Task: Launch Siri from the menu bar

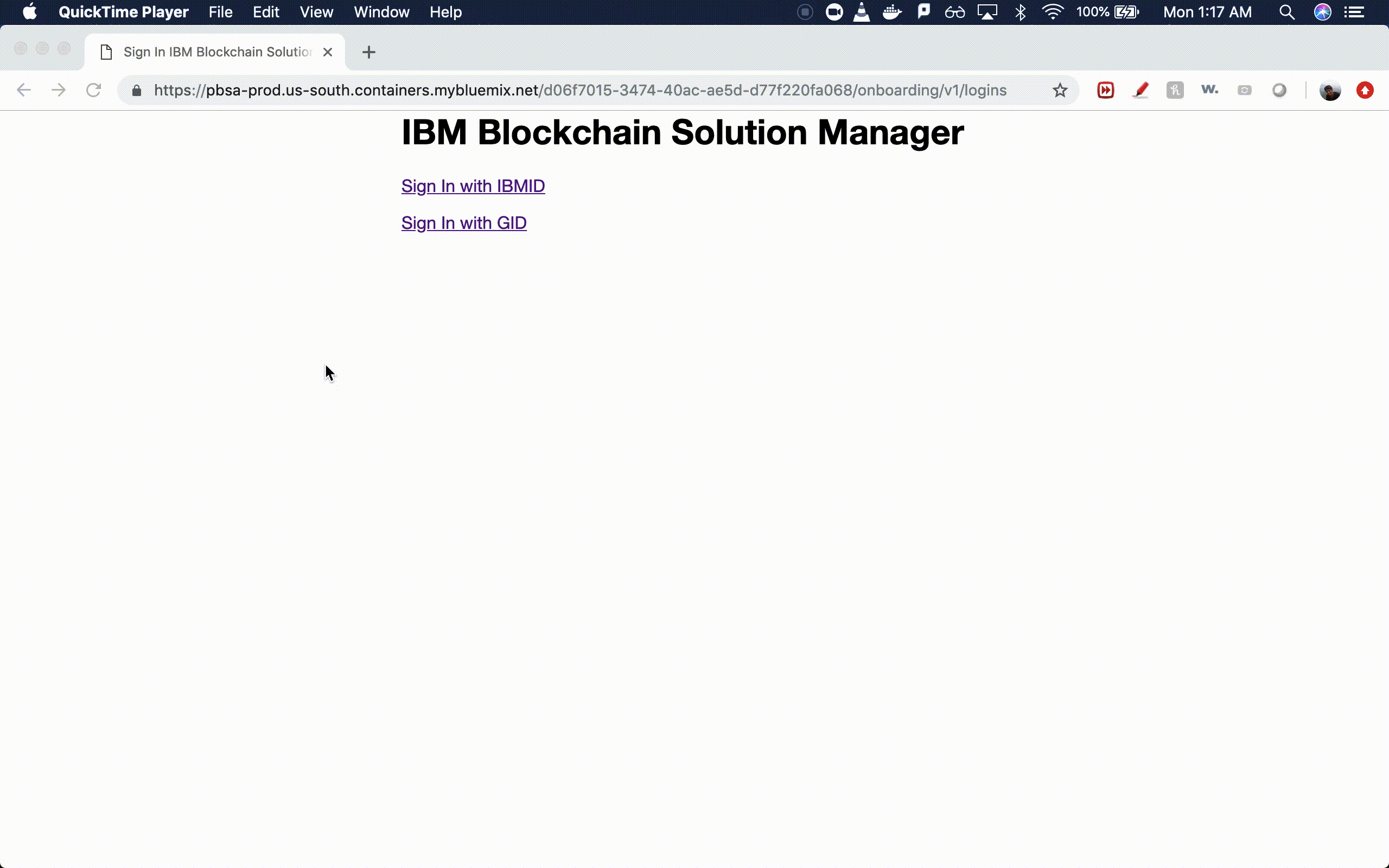Action: (x=1322, y=12)
